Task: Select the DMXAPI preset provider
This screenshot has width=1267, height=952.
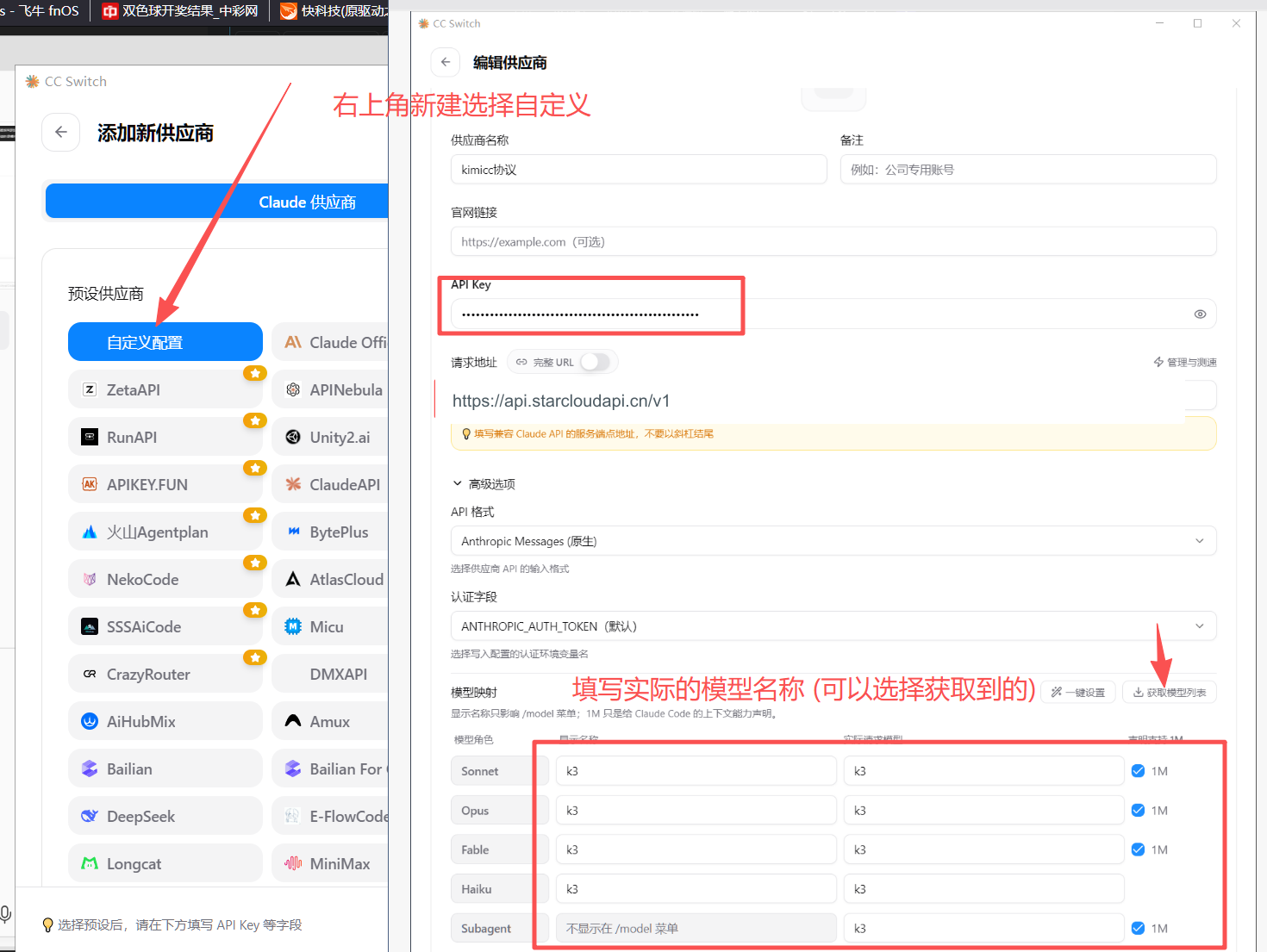Action: click(x=330, y=675)
